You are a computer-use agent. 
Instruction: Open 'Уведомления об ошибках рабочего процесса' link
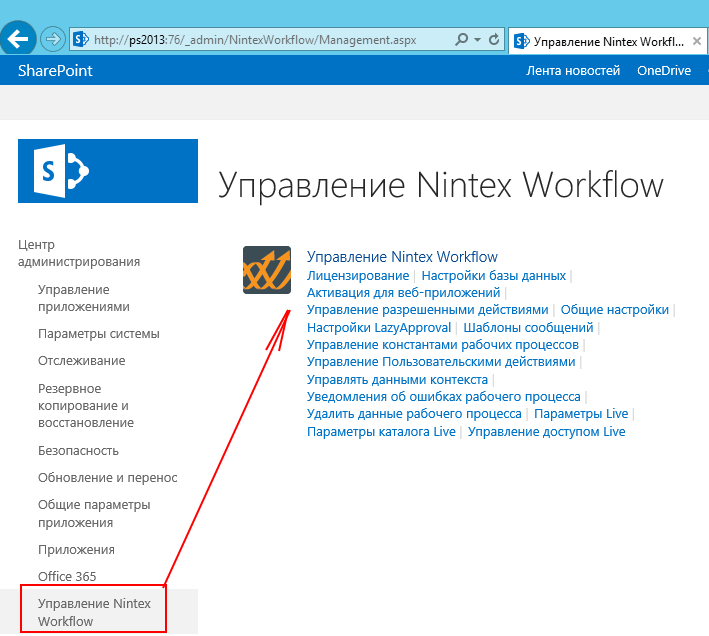tap(444, 397)
